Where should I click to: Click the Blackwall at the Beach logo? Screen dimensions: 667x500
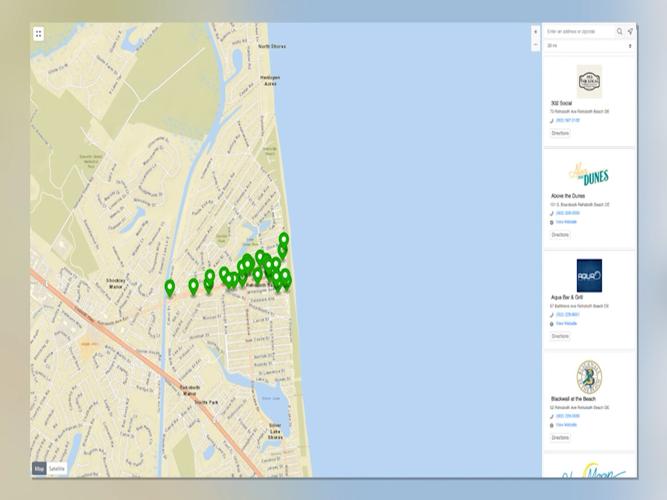pos(589,376)
